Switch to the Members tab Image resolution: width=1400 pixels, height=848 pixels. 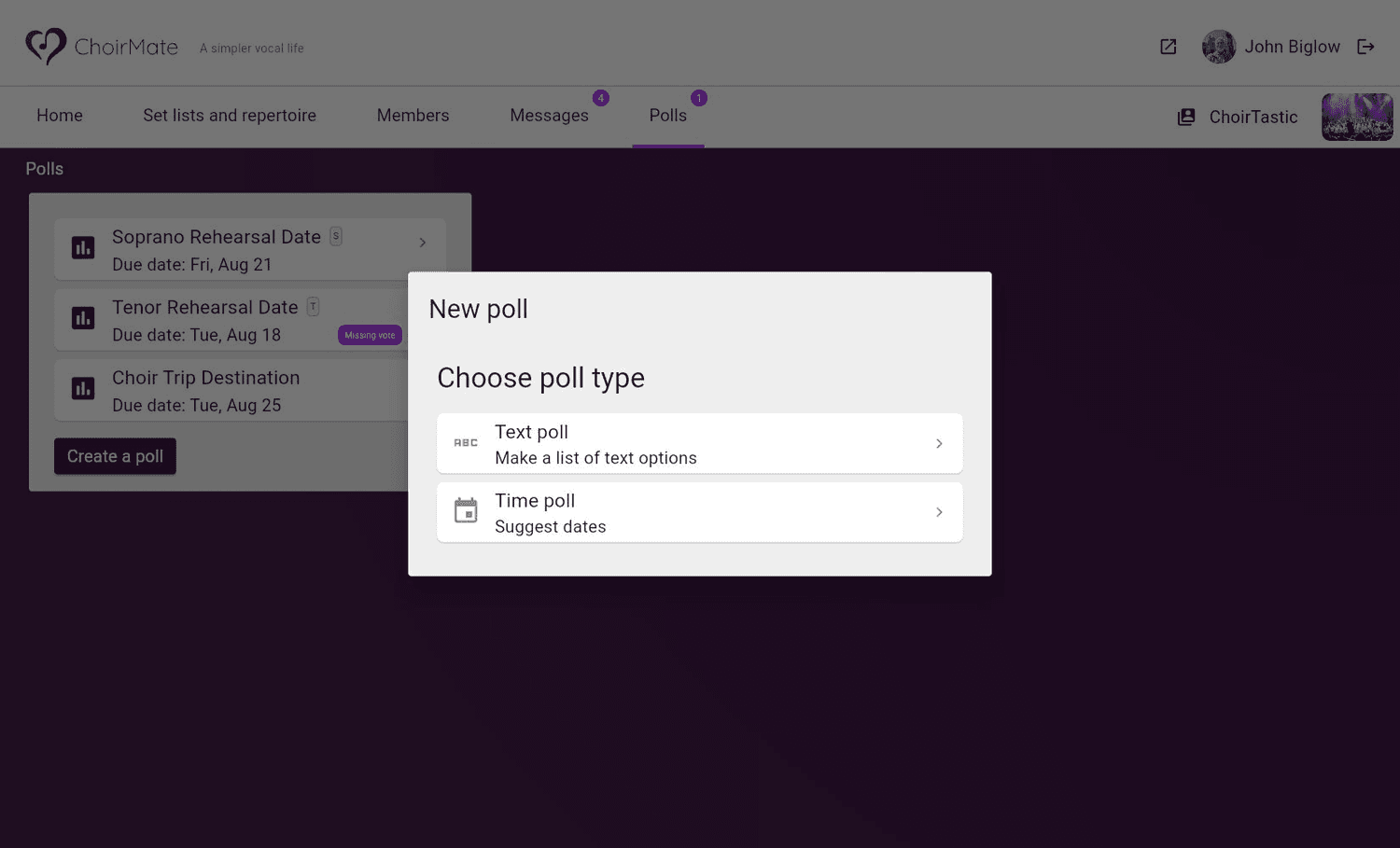point(413,116)
